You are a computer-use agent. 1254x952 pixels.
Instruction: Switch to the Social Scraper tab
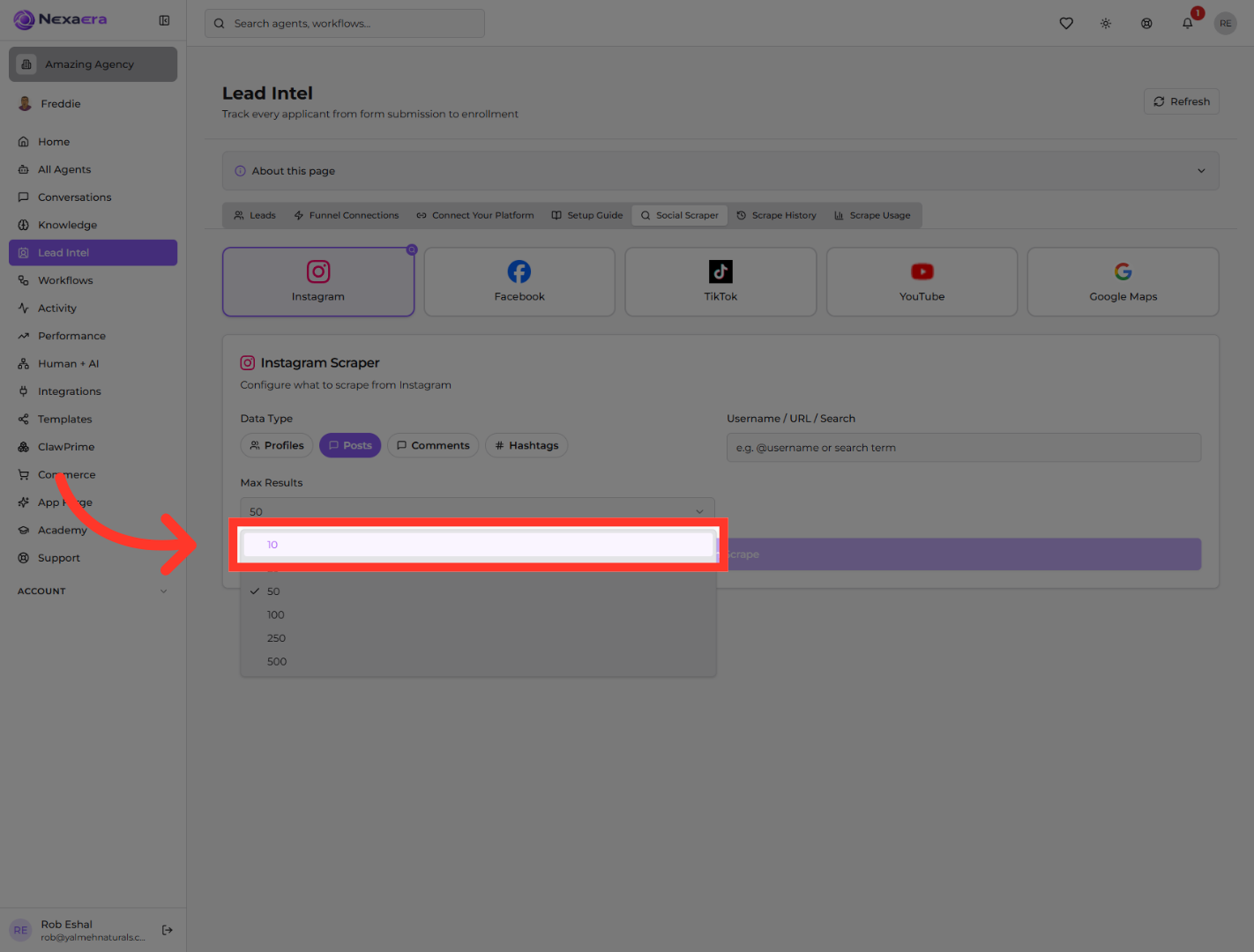coord(680,215)
